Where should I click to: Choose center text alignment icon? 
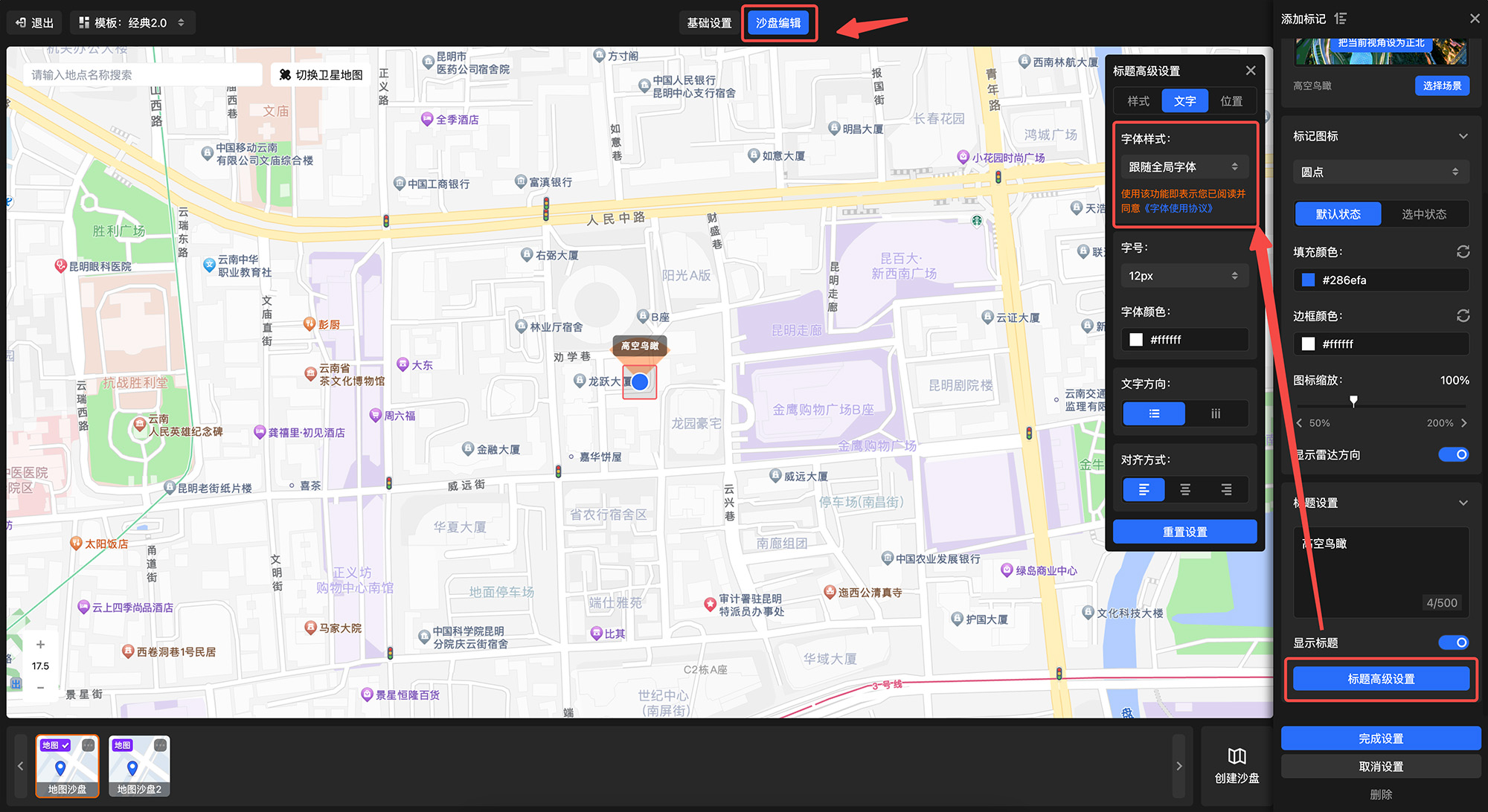(1185, 489)
